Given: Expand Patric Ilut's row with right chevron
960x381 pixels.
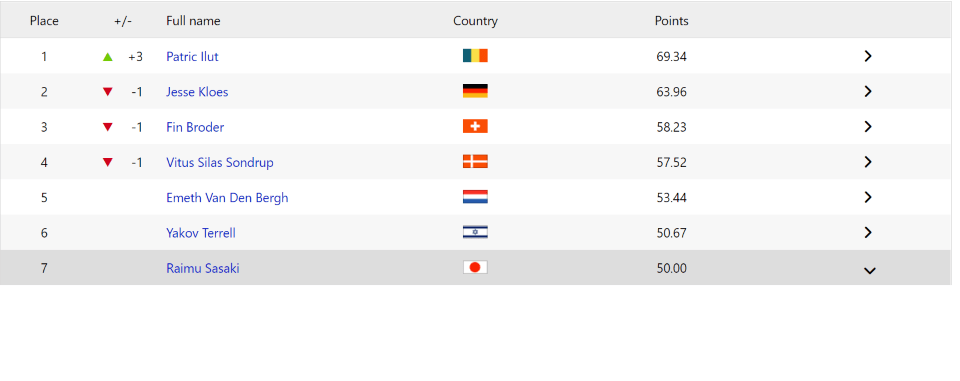Looking at the screenshot, I should point(868,56).
